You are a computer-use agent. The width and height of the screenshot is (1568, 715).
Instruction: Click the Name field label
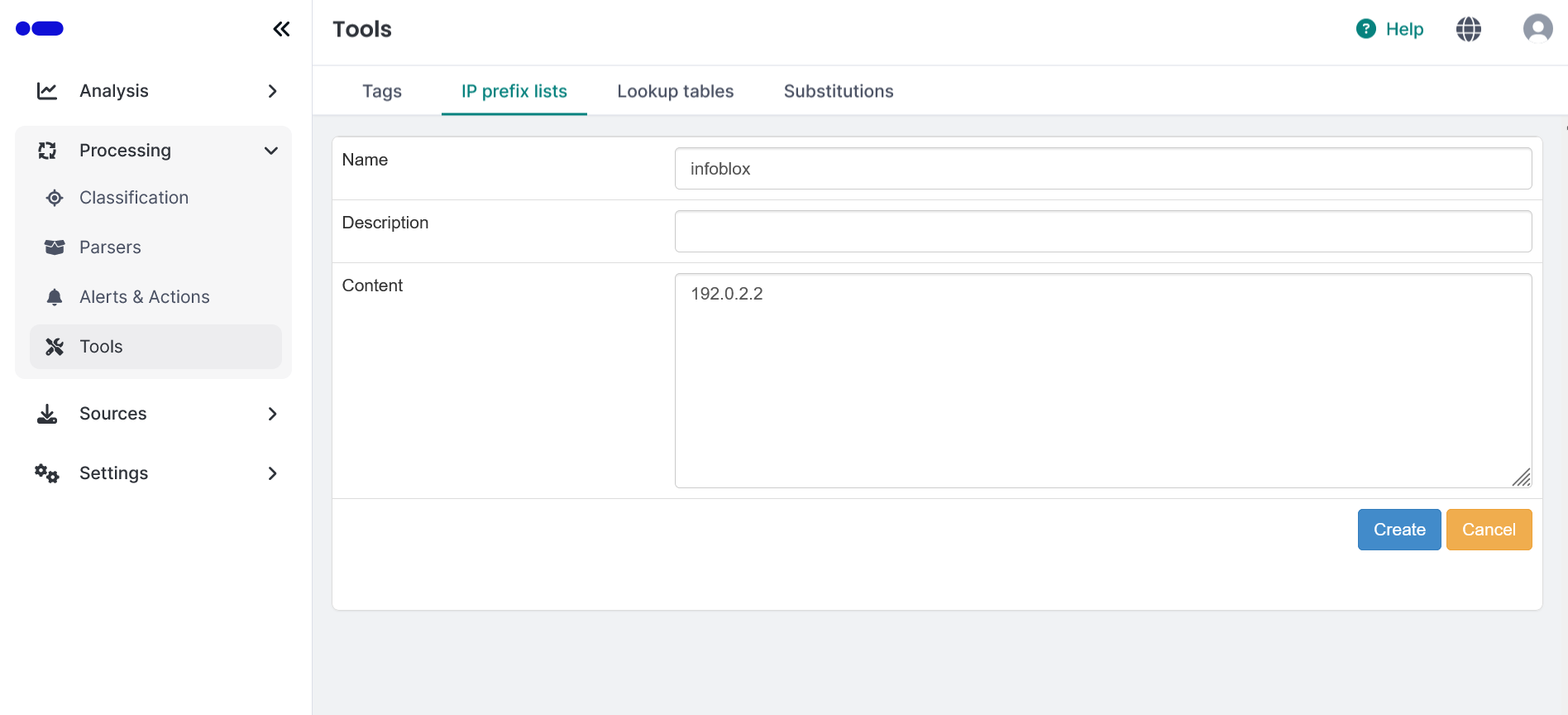tap(365, 160)
